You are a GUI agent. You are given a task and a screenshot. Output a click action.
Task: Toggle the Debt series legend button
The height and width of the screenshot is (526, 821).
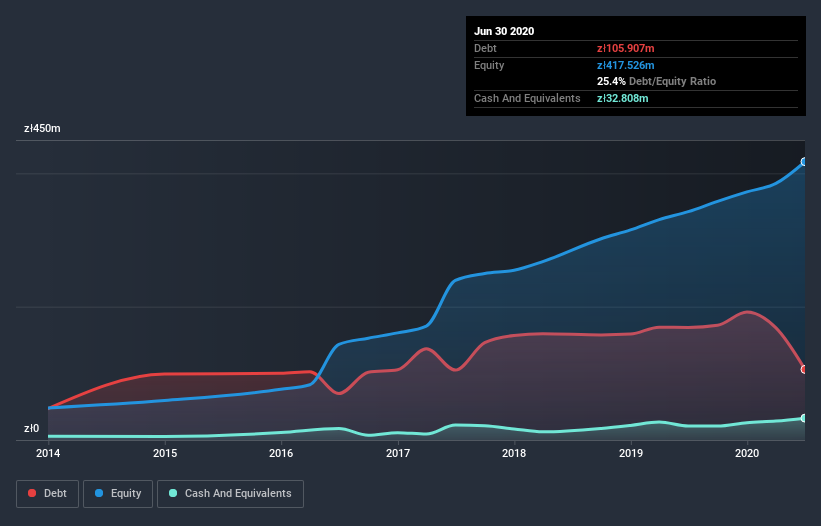tap(48, 494)
